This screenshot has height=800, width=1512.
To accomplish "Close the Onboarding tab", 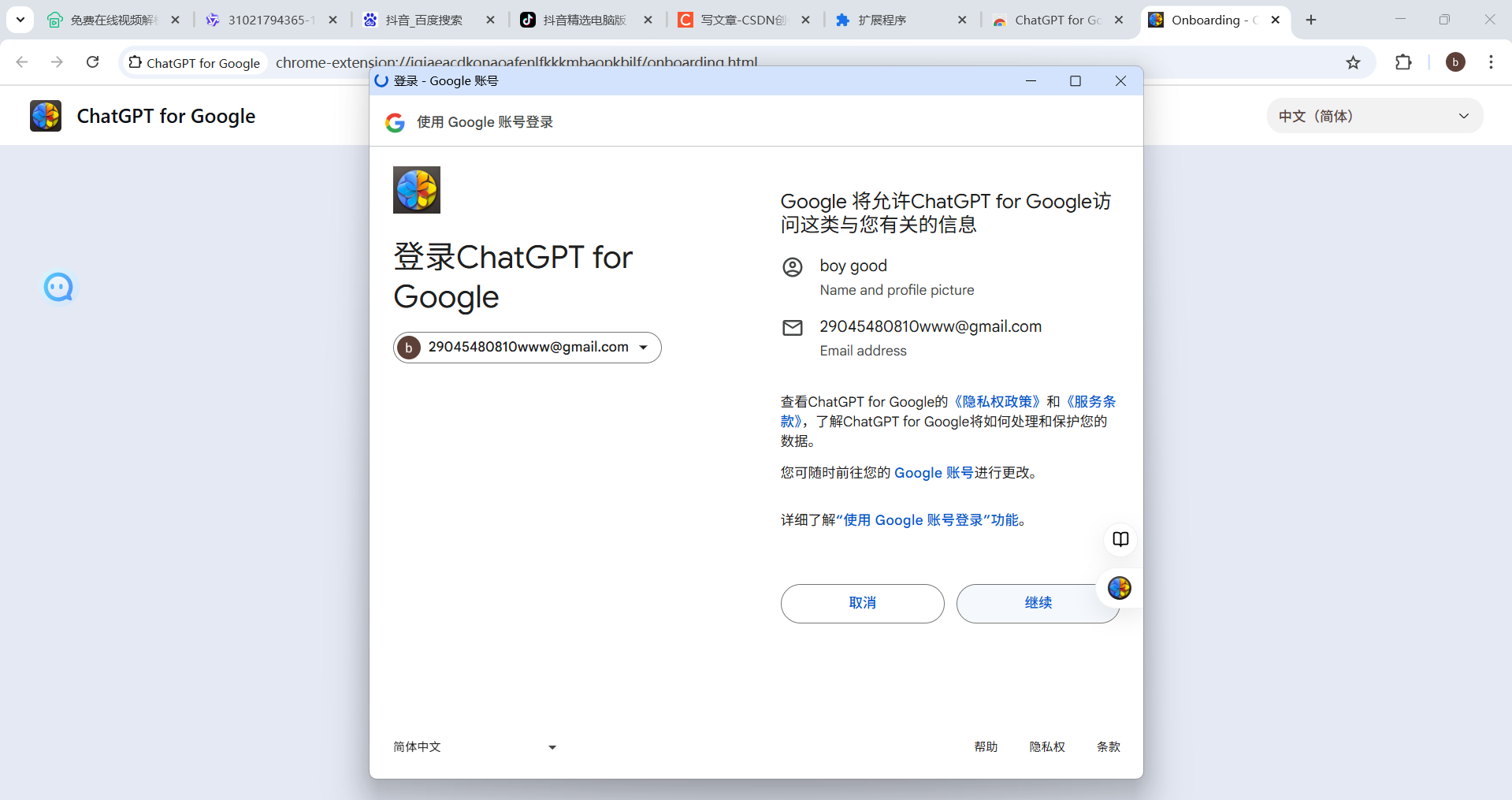I will (1276, 20).
